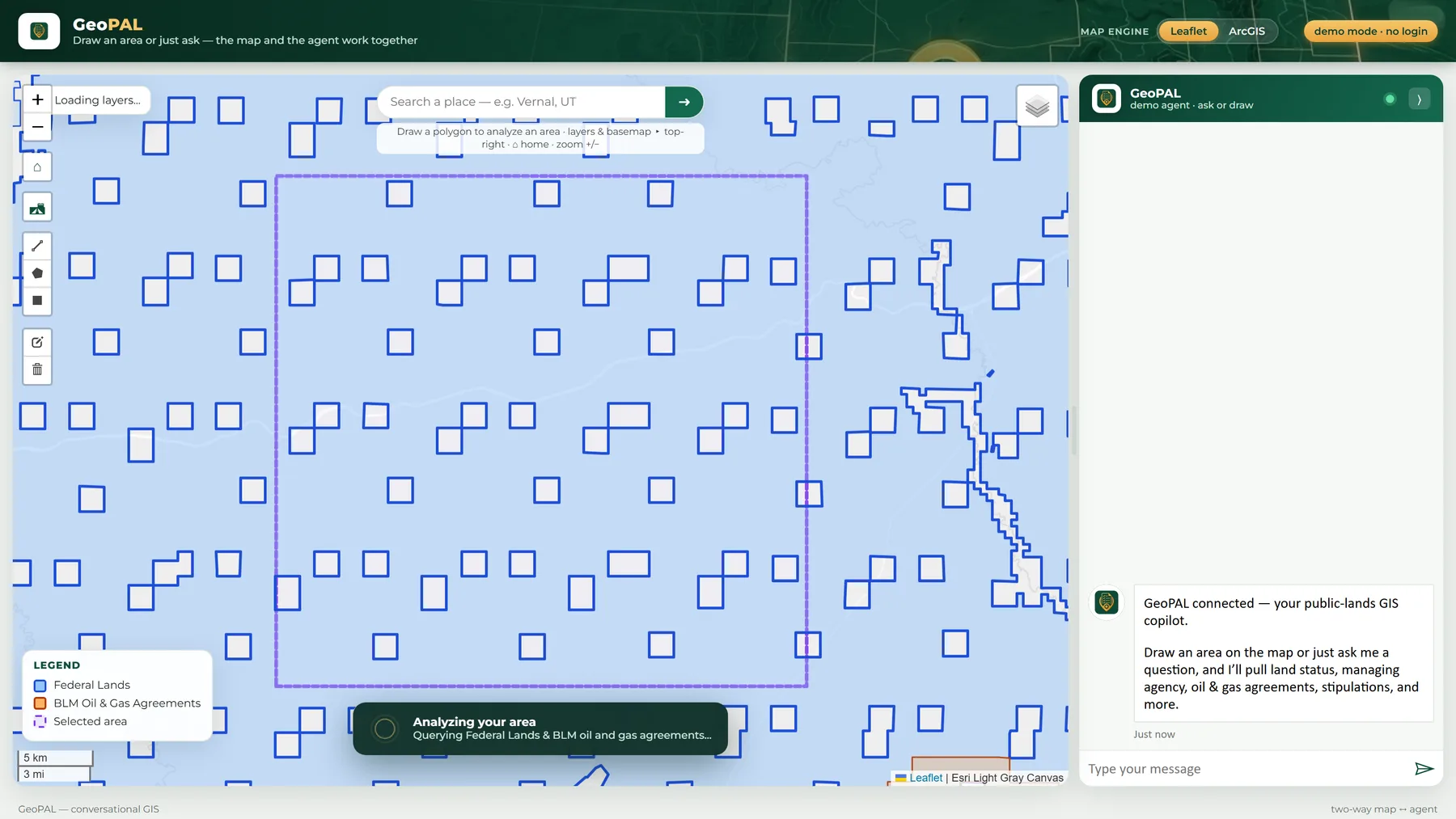This screenshot has height=819, width=1456.
Task: Click the GeoPAL connected welcome message
Action: pyautogui.click(x=1283, y=653)
